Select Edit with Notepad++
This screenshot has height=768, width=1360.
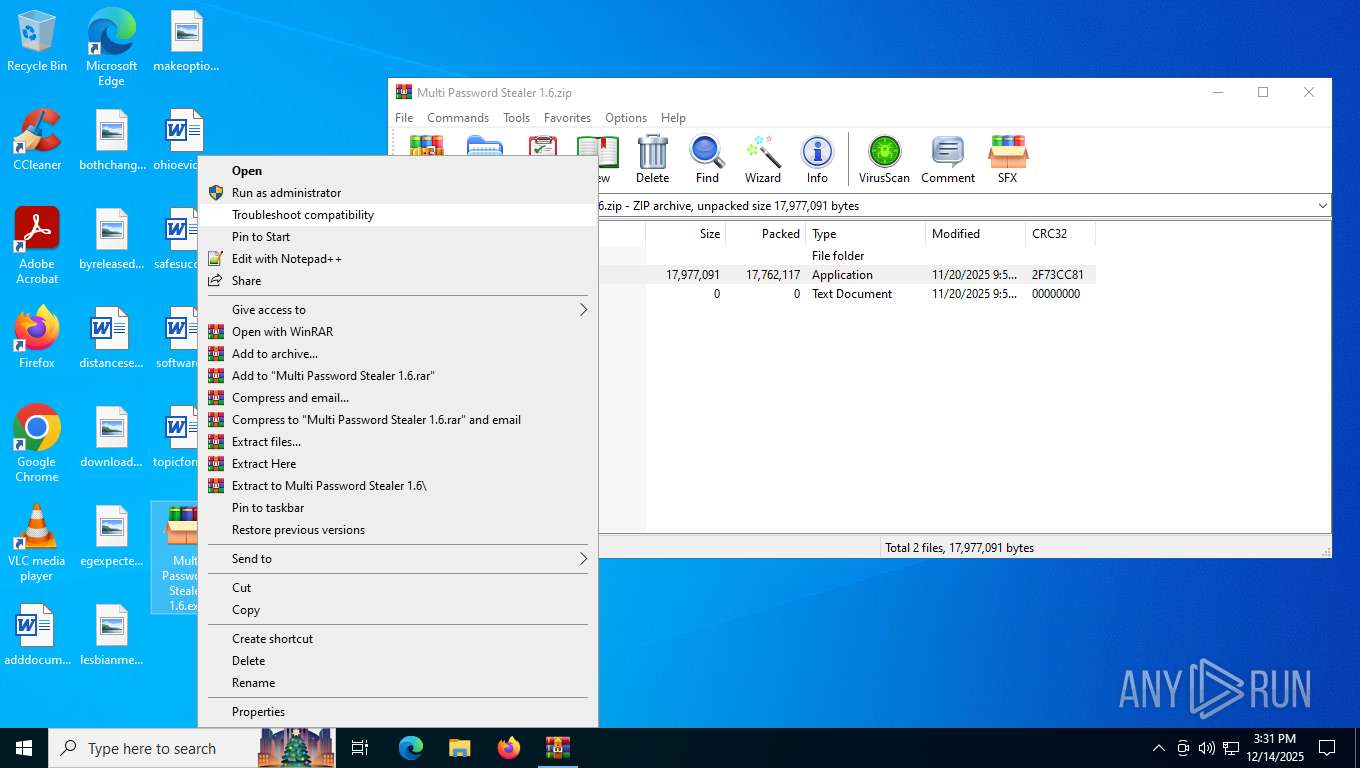pyautogui.click(x=398, y=259)
